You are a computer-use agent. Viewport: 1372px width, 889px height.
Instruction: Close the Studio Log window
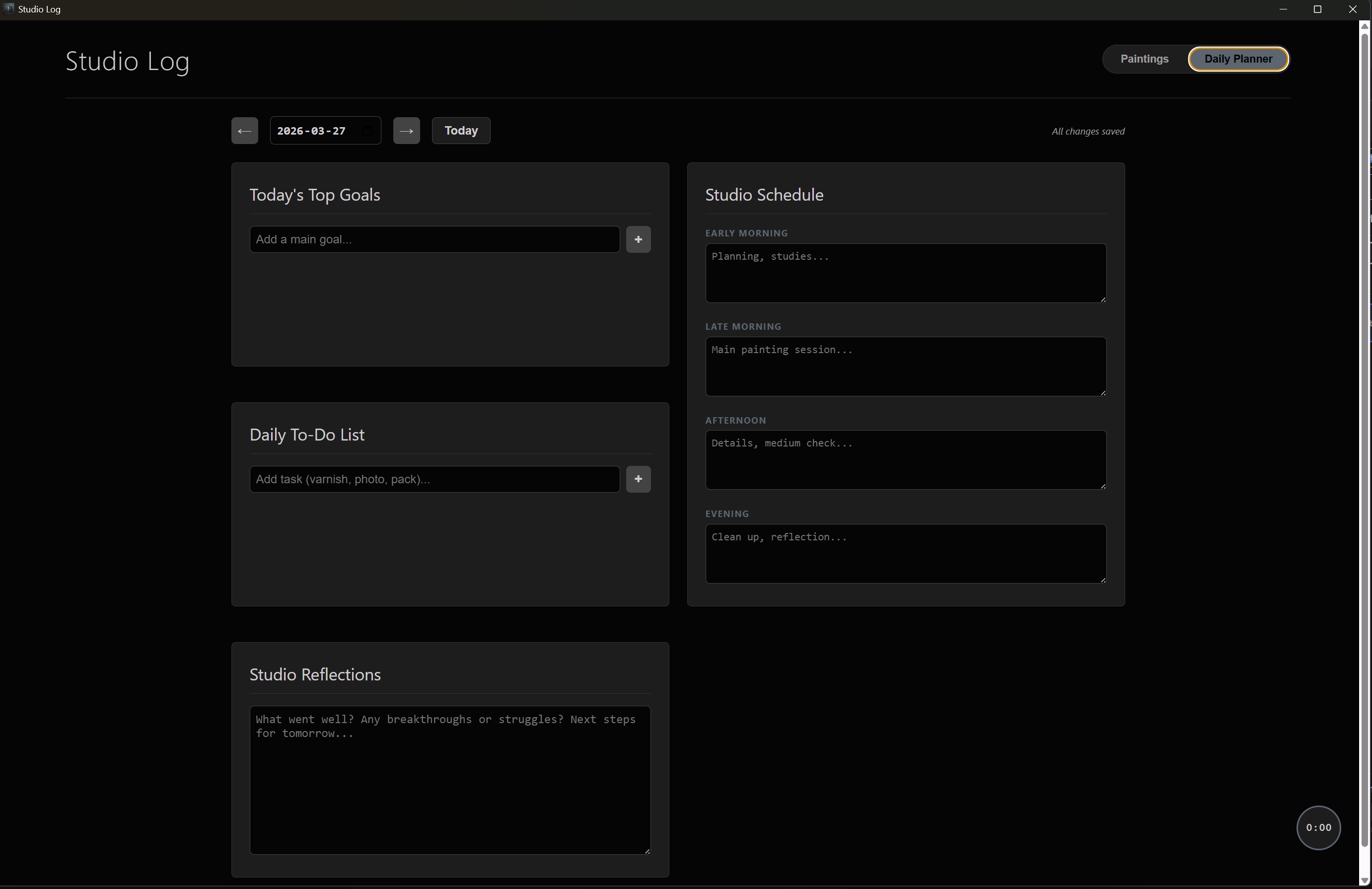tap(1353, 9)
